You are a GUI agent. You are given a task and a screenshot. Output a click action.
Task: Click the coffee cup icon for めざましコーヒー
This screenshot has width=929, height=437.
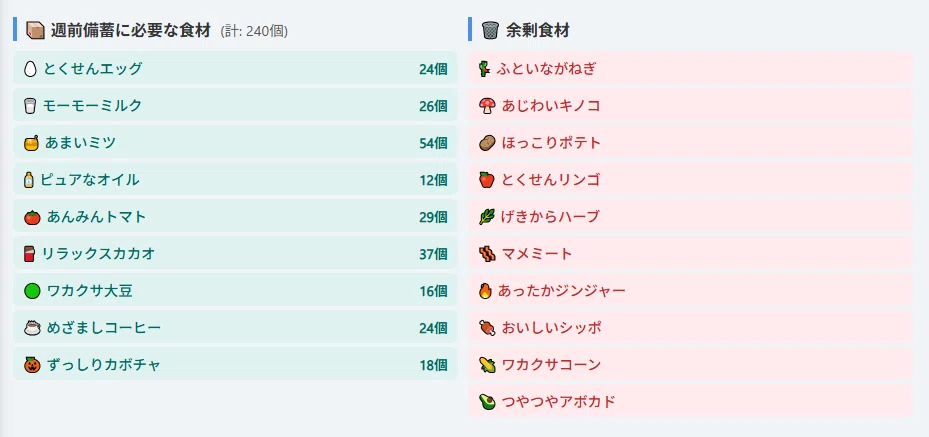click(32, 328)
